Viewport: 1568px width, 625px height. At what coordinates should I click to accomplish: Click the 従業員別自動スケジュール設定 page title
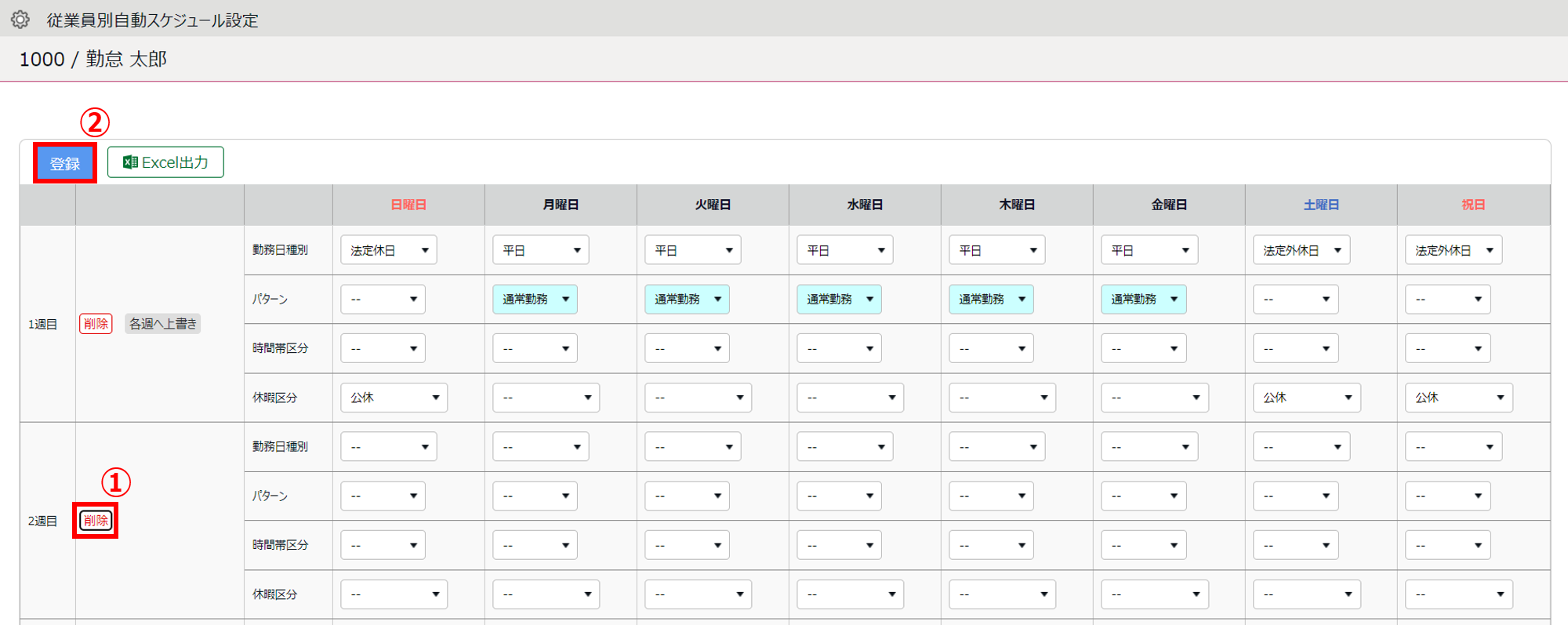(152, 20)
